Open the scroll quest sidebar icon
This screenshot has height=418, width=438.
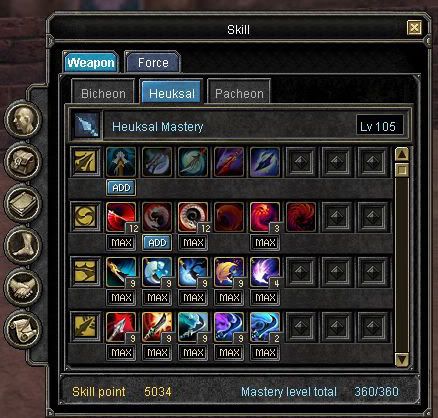click(23, 329)
